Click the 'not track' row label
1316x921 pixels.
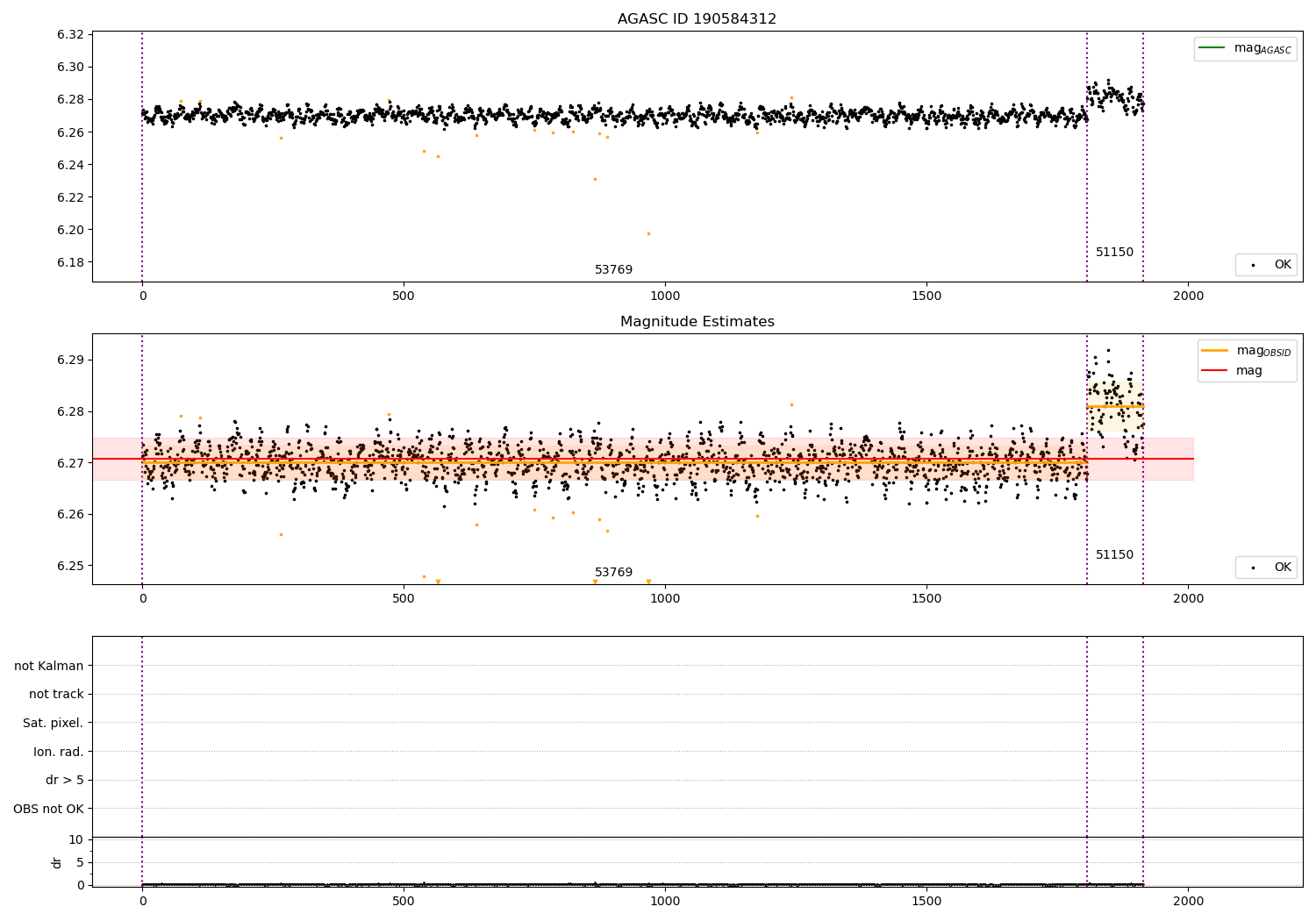[x=56, y=695]
